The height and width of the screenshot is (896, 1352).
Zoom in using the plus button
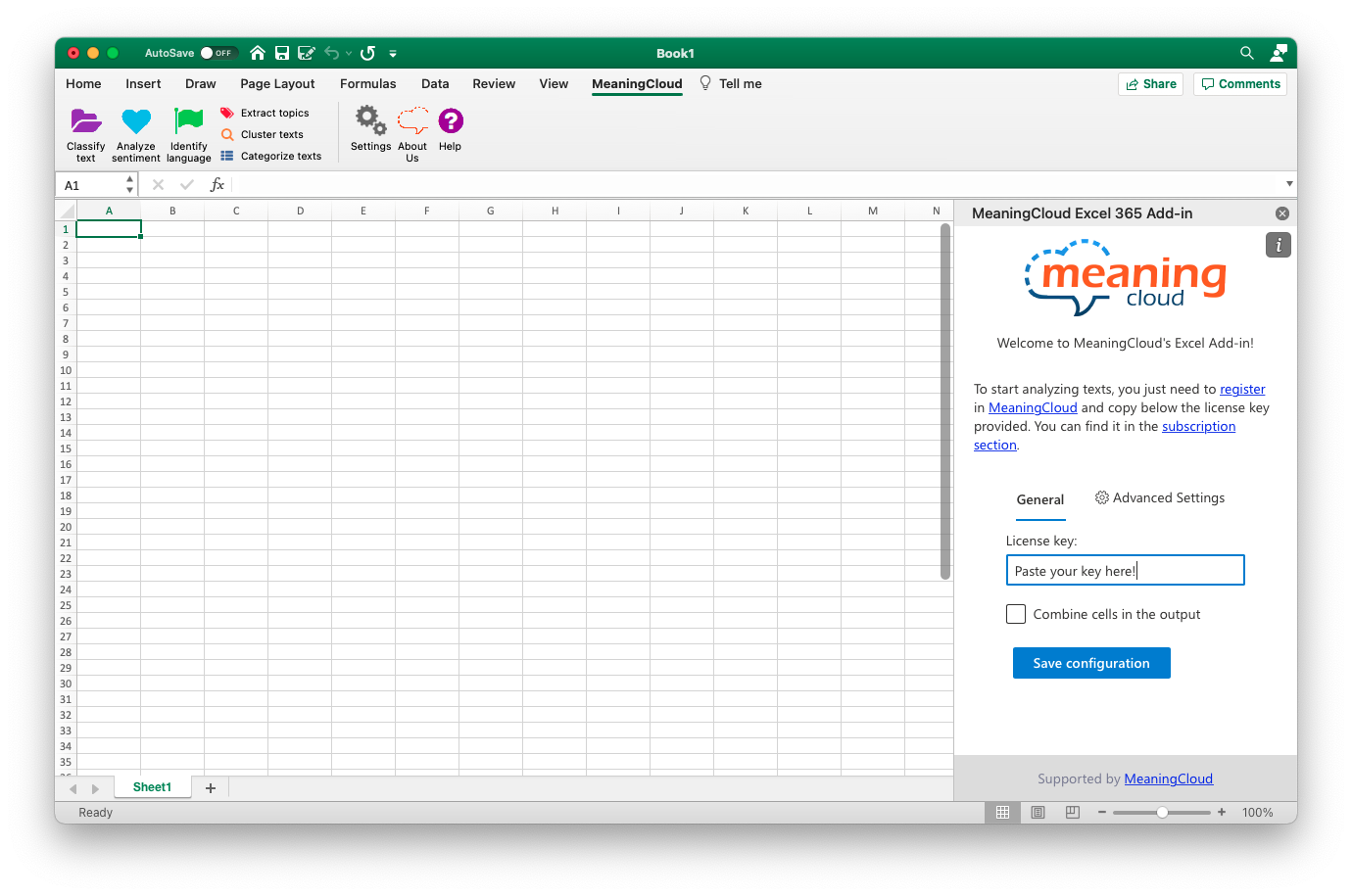click(1222, 812)
